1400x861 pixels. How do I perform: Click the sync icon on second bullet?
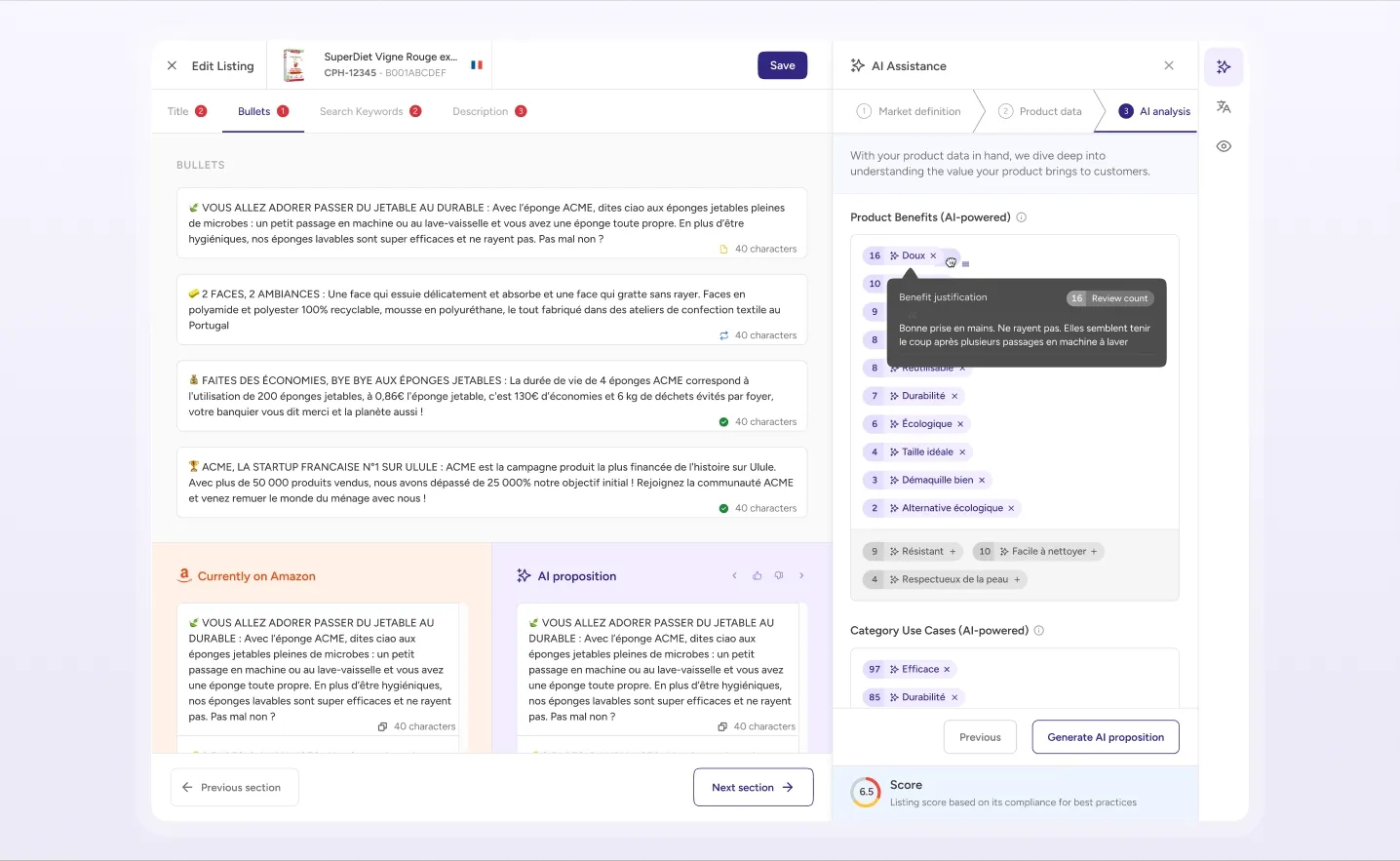(723, 335)
